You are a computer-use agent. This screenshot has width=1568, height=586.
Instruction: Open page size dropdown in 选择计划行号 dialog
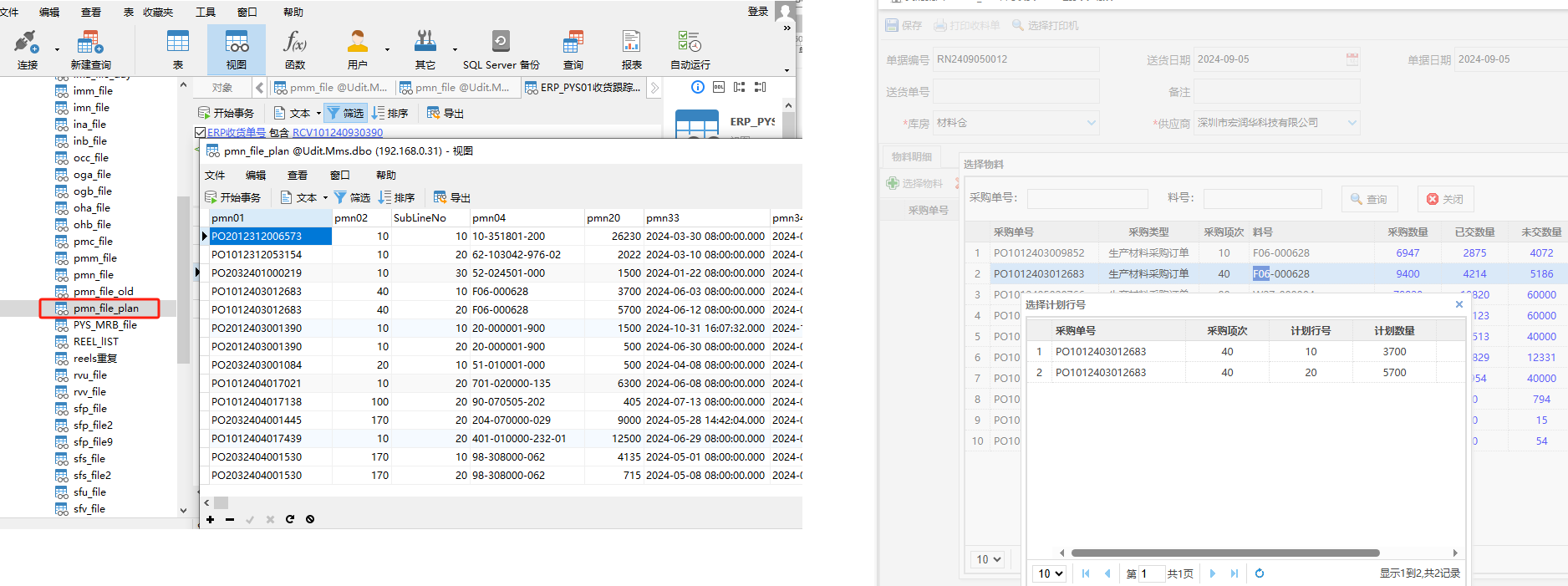(x=1051, y=573)
